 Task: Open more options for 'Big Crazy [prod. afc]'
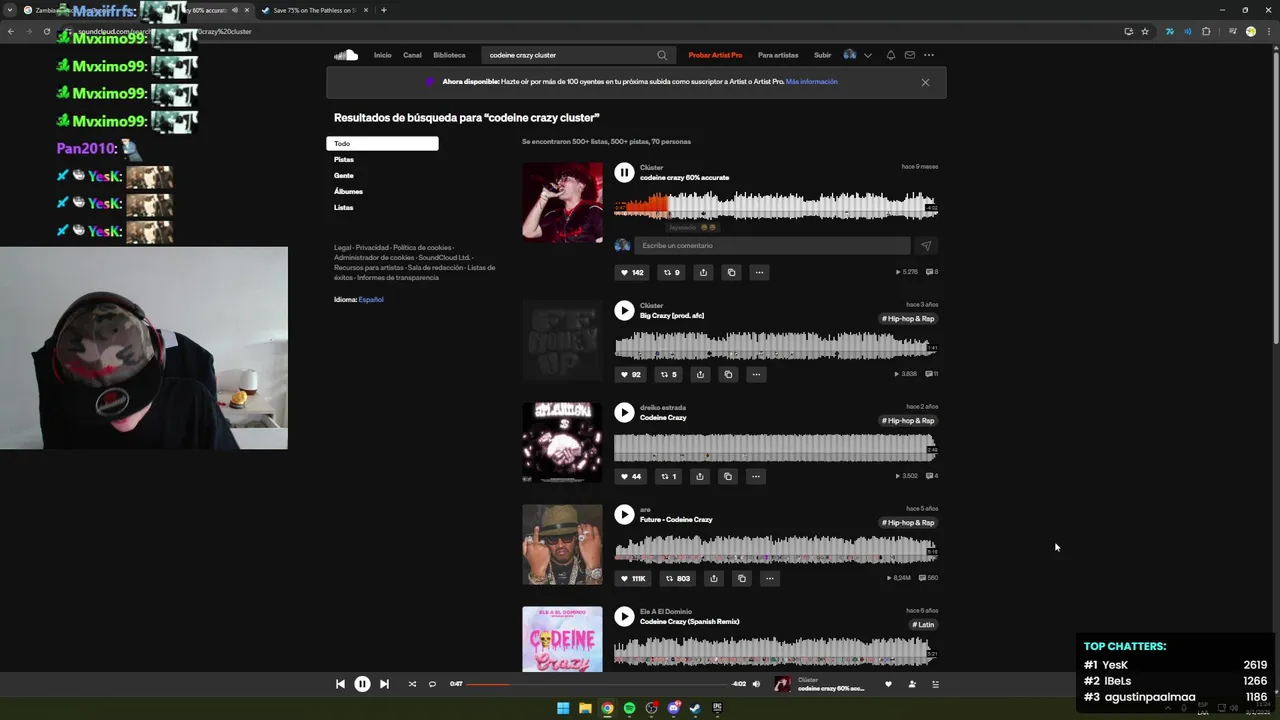click(x=756, y=374)
